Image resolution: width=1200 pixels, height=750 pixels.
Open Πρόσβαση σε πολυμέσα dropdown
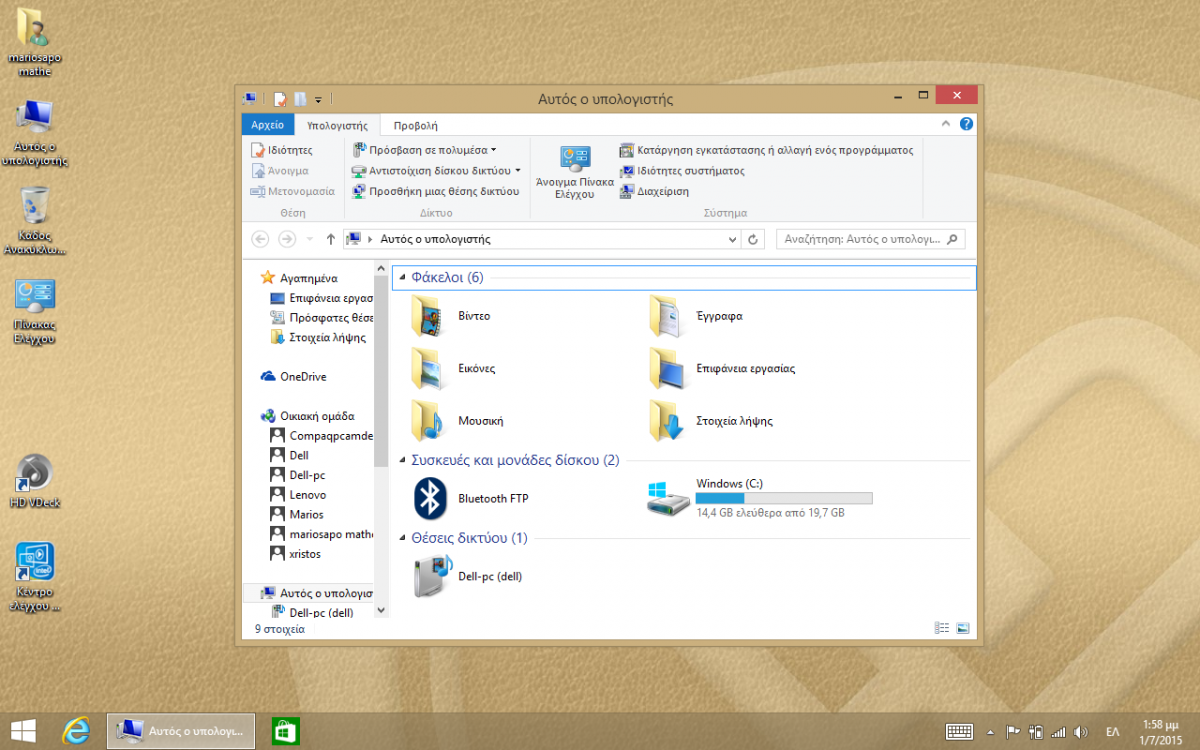click(423, 150)
